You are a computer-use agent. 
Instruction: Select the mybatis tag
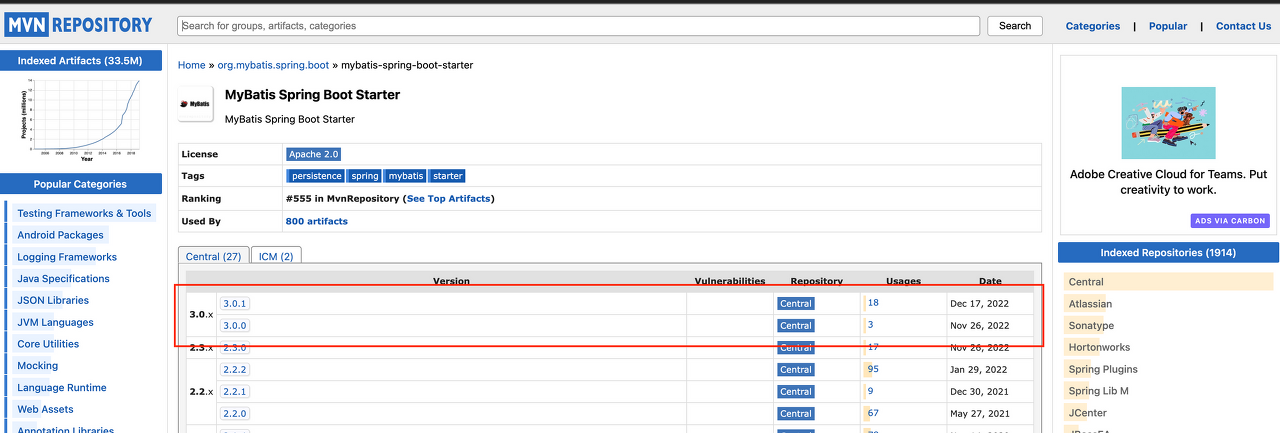405,176
